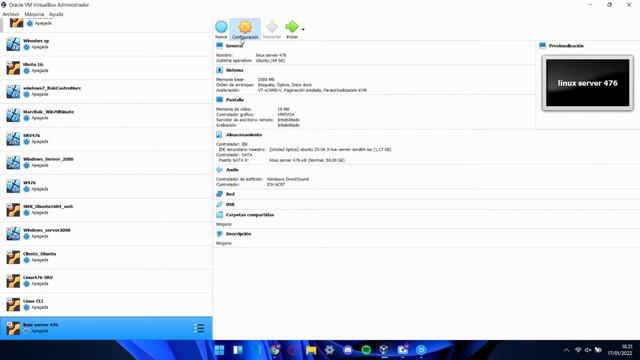Select the Windows xp virtual machine
Screen dimensions: 640x360
pyautogui.click(x=106, y=44)
